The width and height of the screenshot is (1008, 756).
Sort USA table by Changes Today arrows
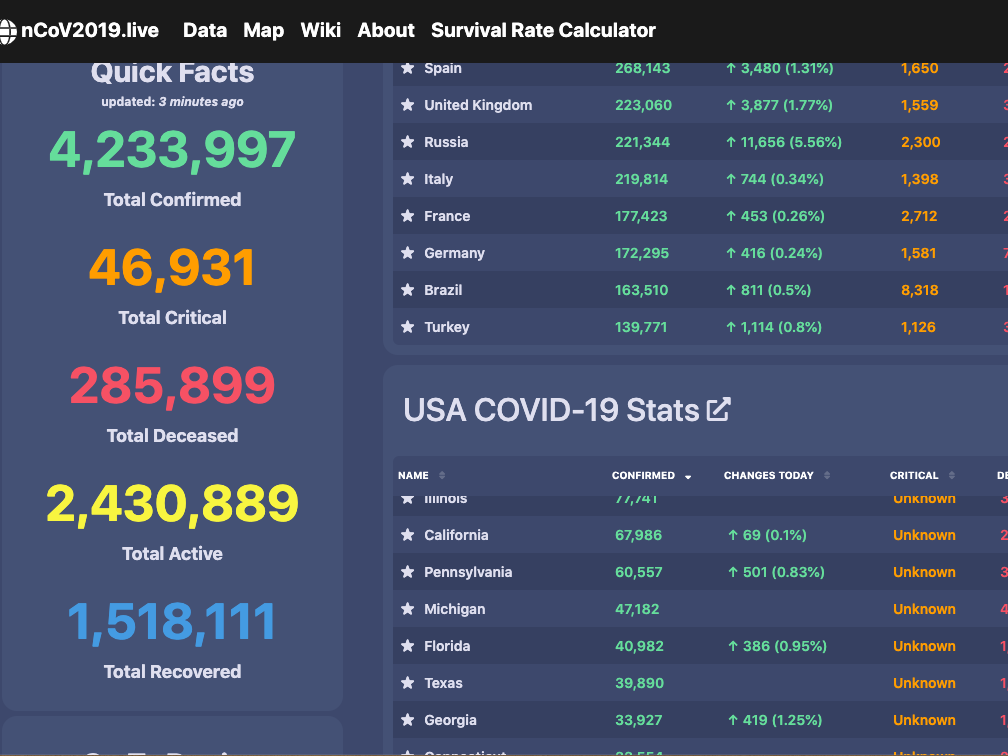tap(827, 476)
